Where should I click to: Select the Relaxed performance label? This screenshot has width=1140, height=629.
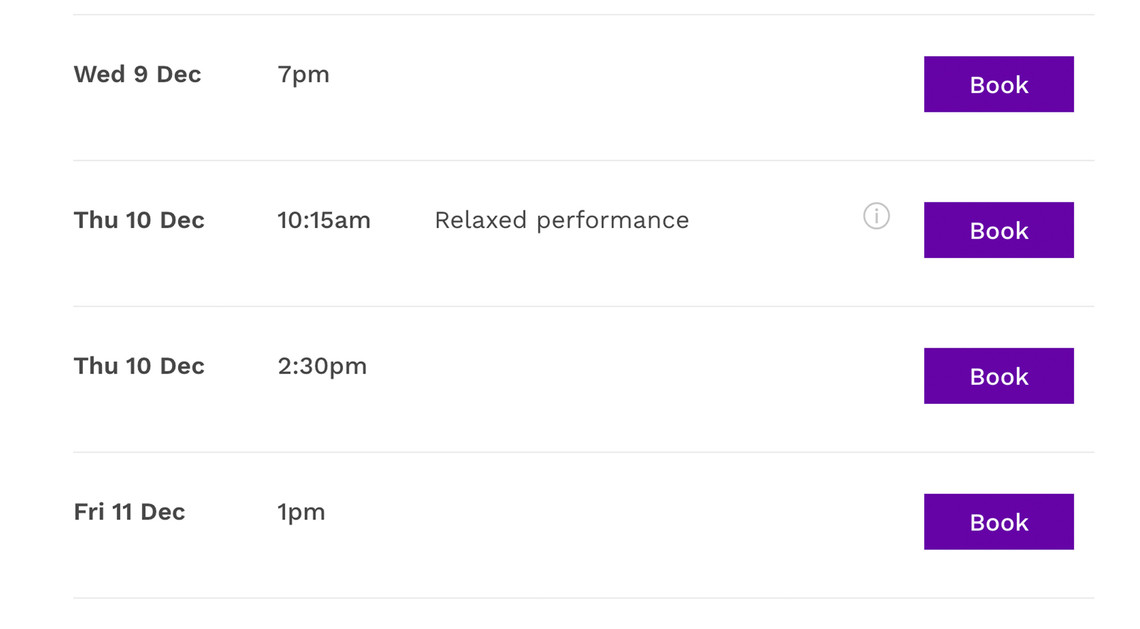(x=561, y=220)
